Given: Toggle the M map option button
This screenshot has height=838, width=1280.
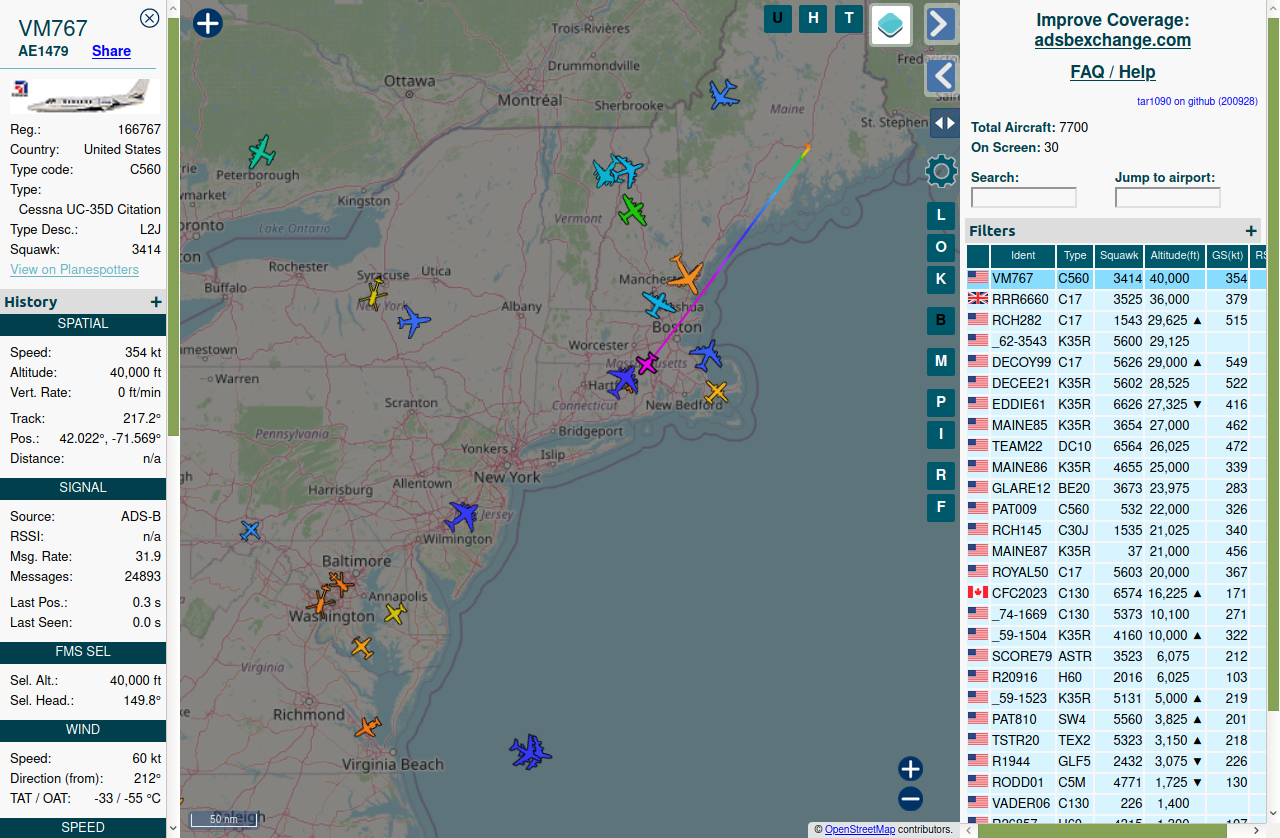Looking at the screenshot, I should (941, 361).
